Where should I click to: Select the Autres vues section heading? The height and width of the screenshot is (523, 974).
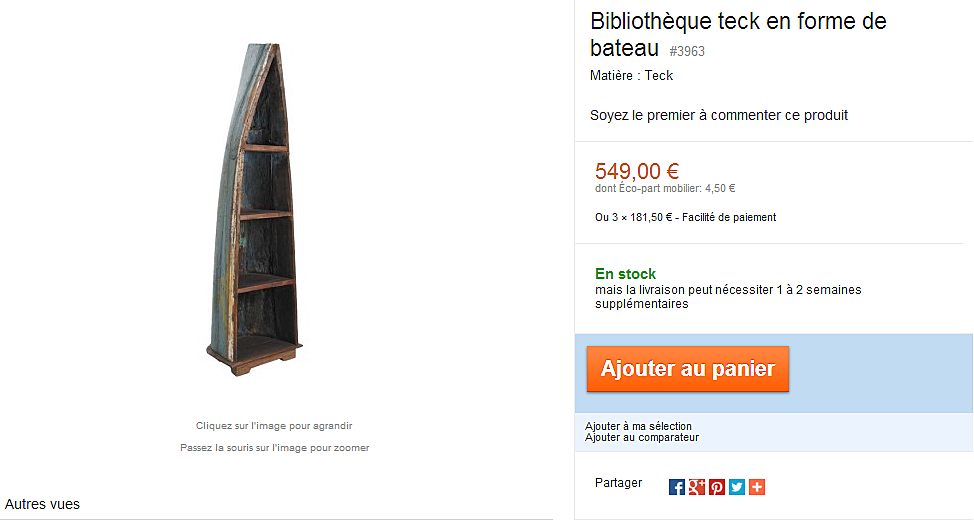coord(42,504)
